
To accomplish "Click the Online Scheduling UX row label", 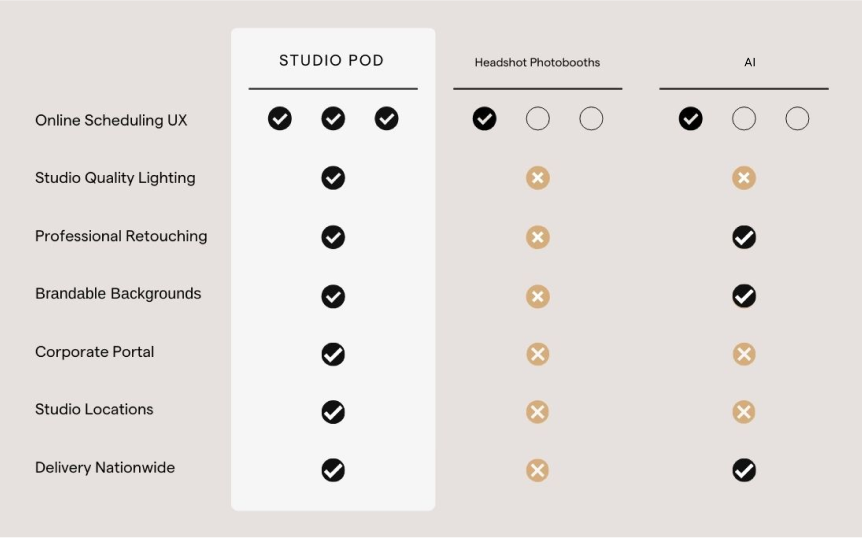I will pyautogui.click(x=111, y=120).
